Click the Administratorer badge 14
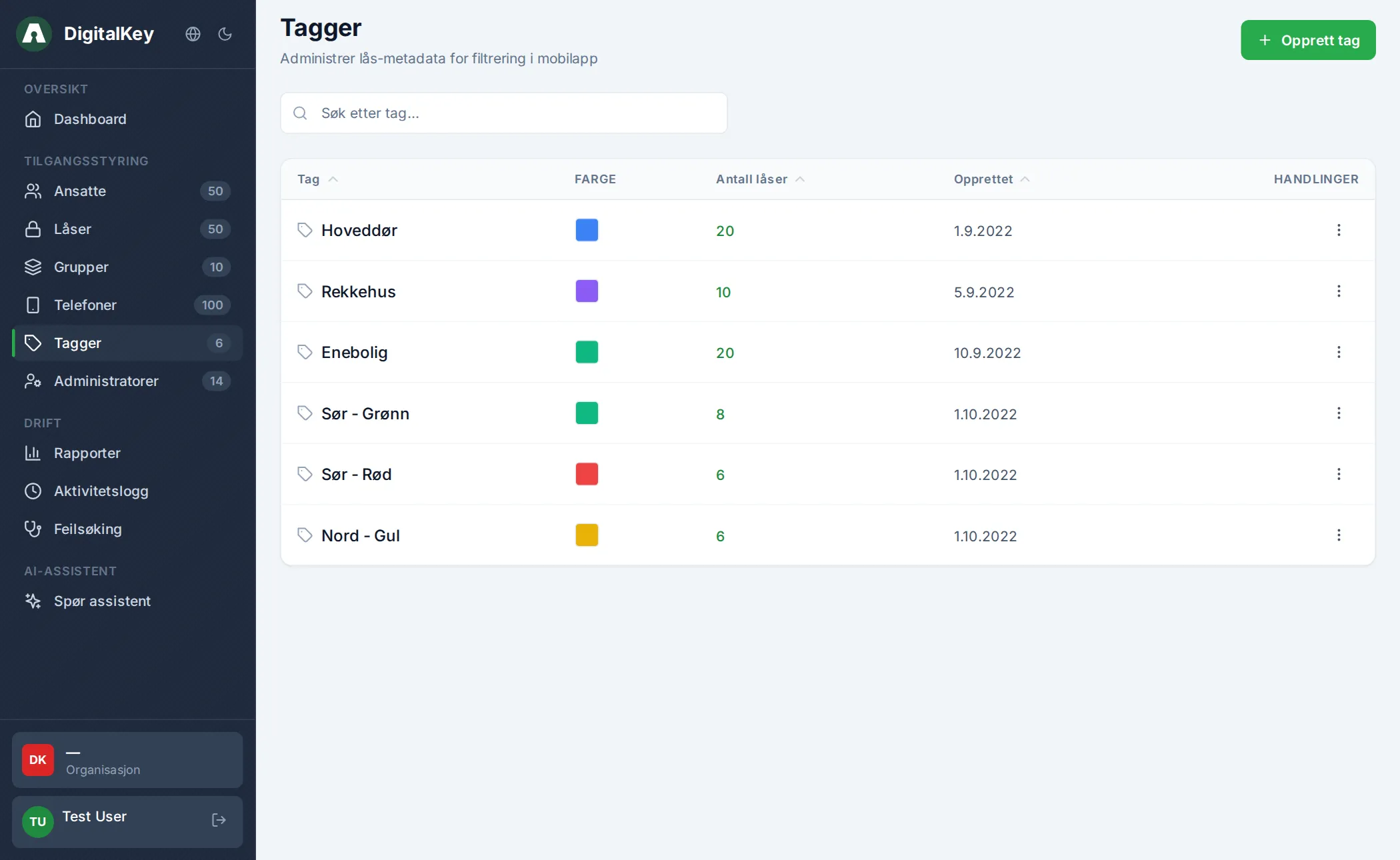This screenshot has height=860, width=1400. point(217,381)
